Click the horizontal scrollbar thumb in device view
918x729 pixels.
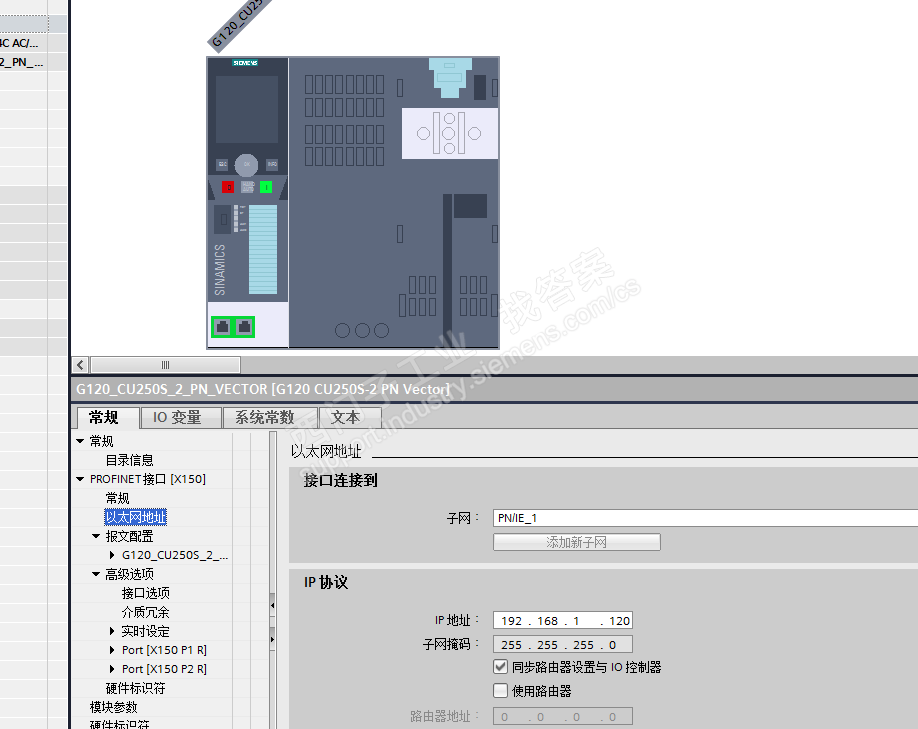click(165, 365)
